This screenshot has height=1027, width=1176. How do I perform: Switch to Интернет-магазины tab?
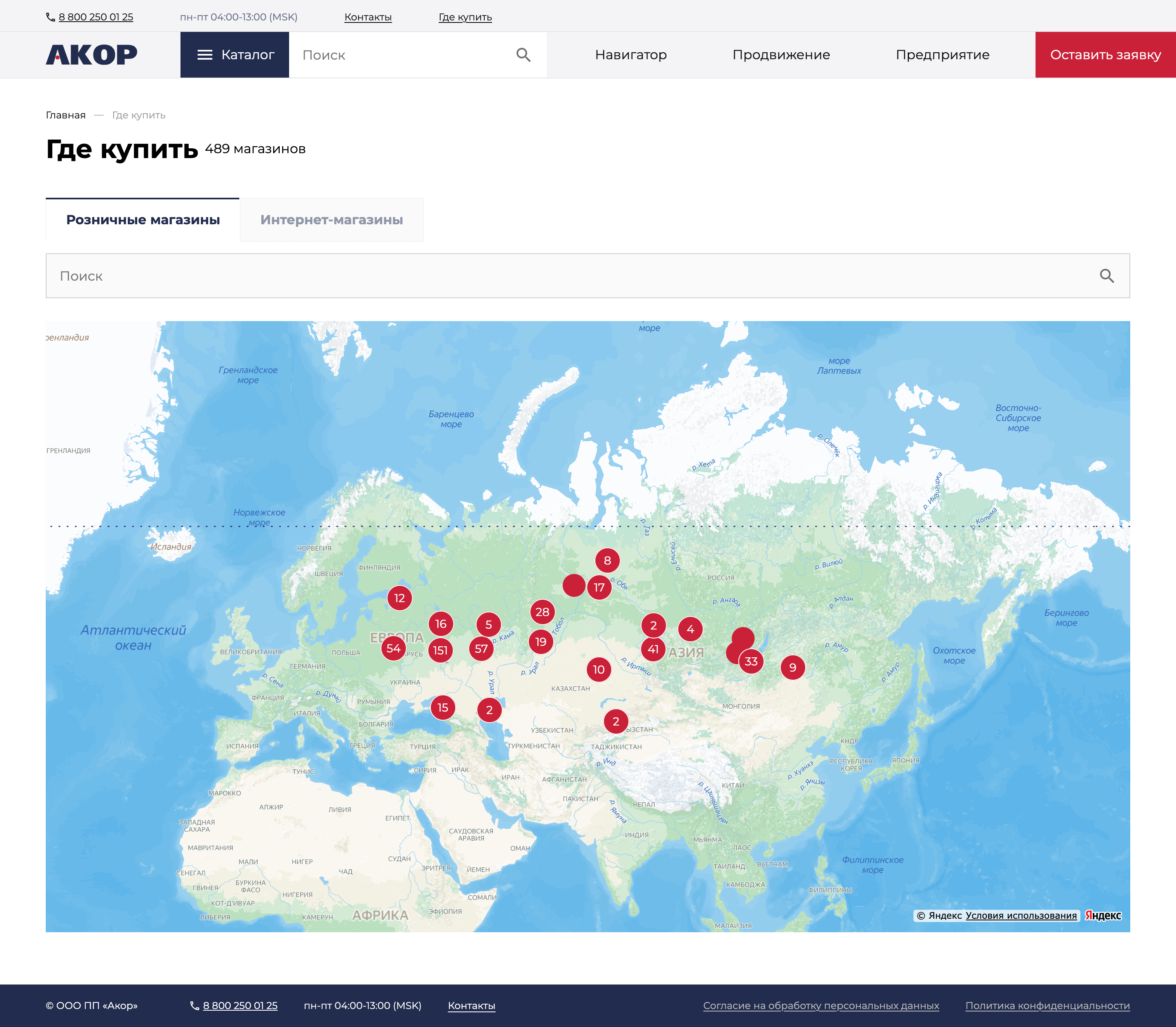click(332, 220)
